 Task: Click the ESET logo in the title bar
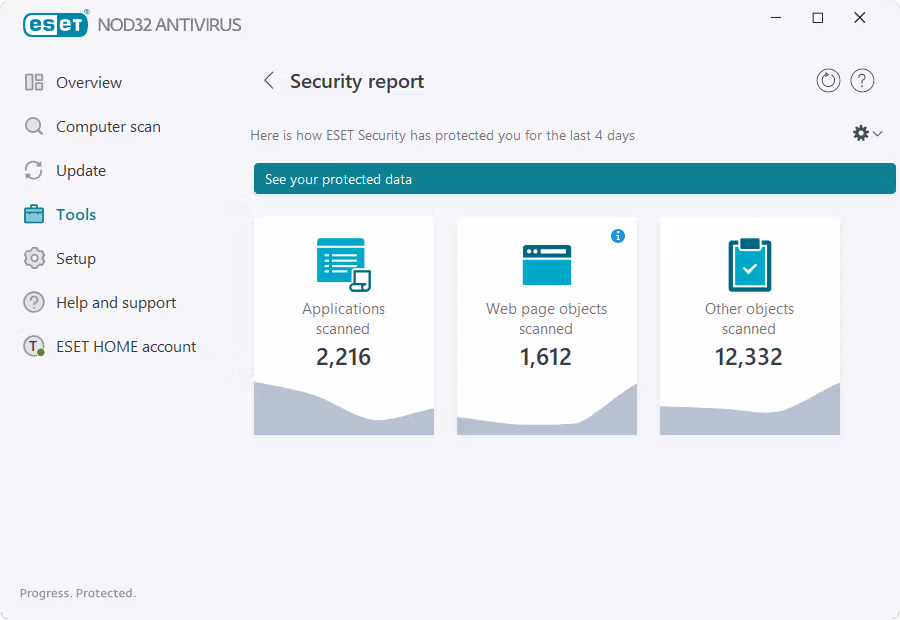(x=56, y=24)
